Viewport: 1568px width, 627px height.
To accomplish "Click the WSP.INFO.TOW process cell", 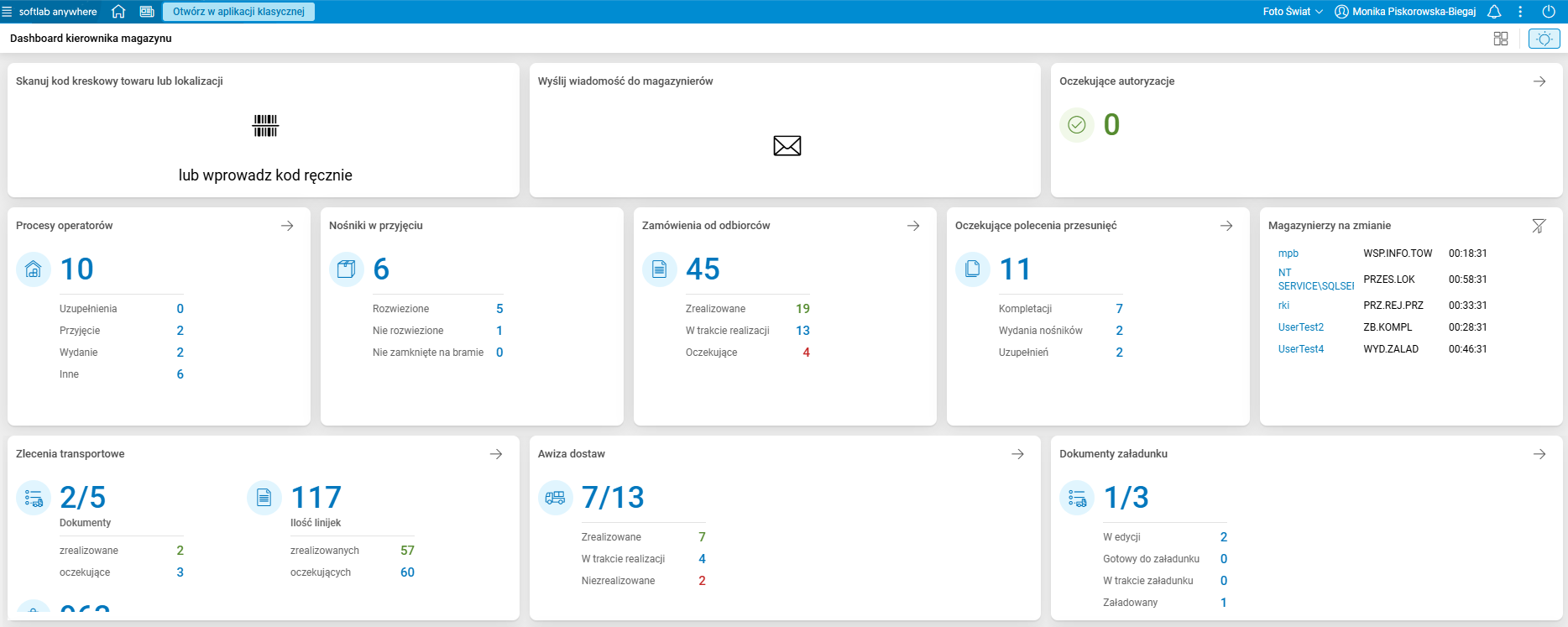I will pyautogui.click(x=1398, y=253).
